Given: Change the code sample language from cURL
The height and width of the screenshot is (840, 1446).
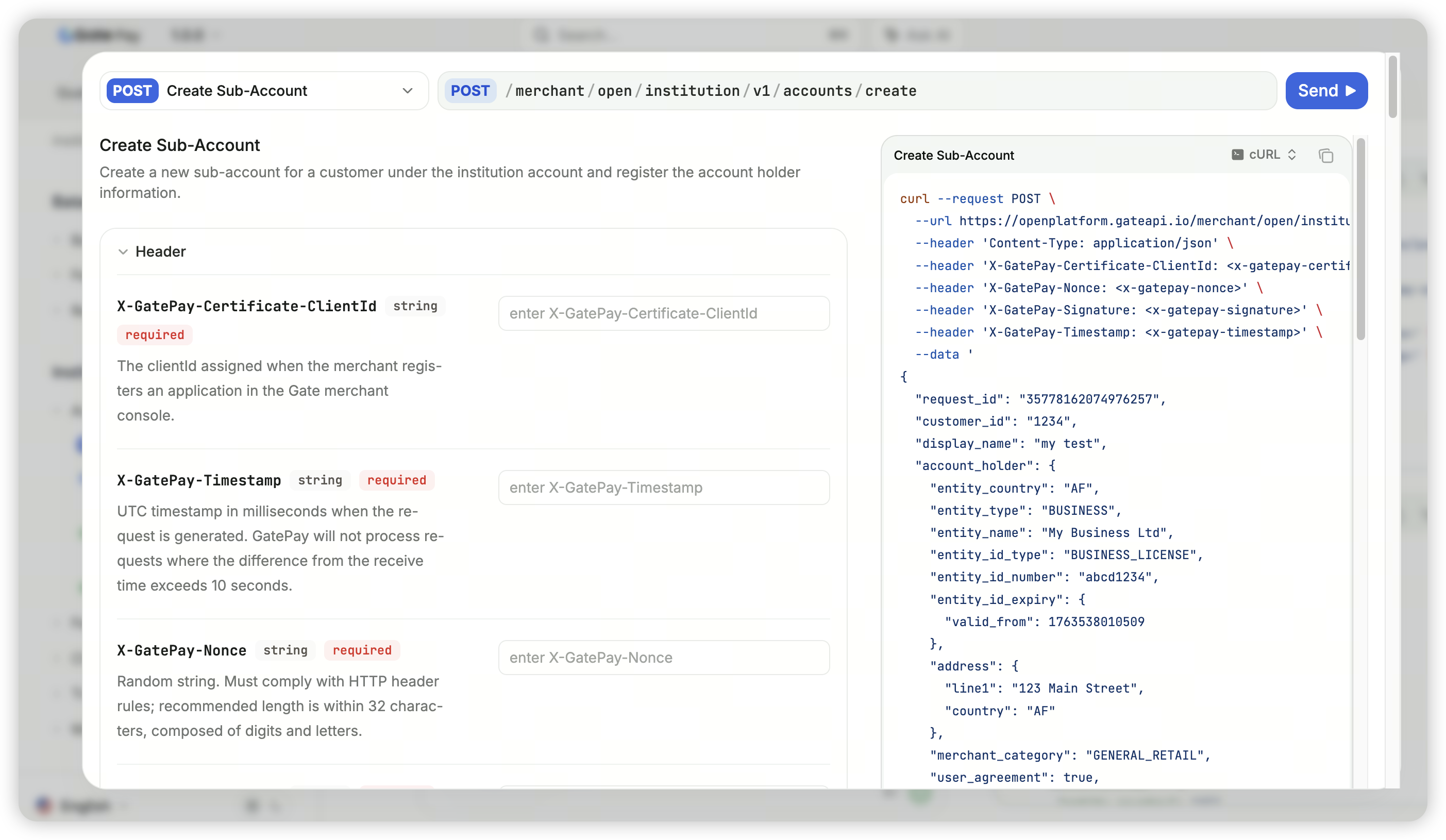Looking at the screenshot, I should pyautogui.click(x=1264, y=155).
